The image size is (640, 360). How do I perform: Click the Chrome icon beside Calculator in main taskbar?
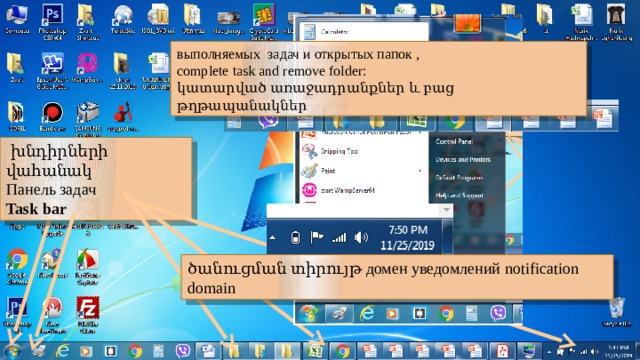point(135,351)
